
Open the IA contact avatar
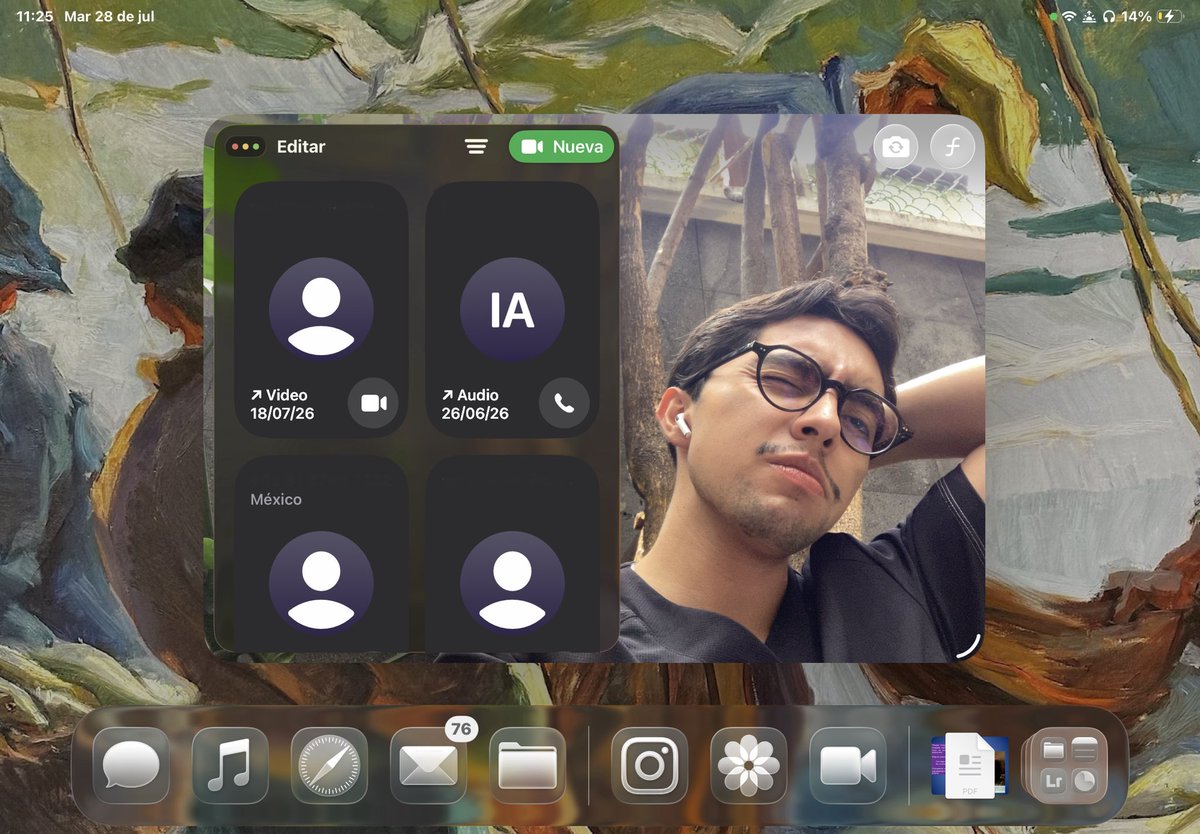coord(512,310)
